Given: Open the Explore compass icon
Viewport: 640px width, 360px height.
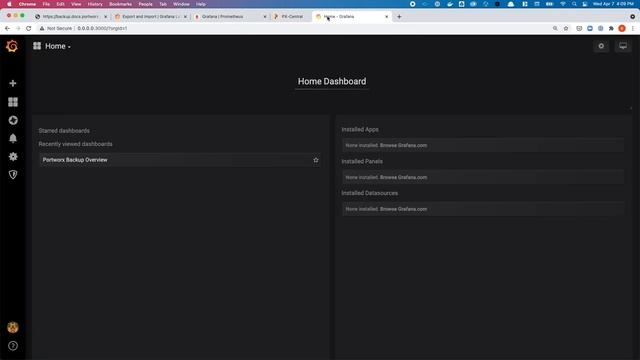Looking at the screenshot, I should point(13,120).
